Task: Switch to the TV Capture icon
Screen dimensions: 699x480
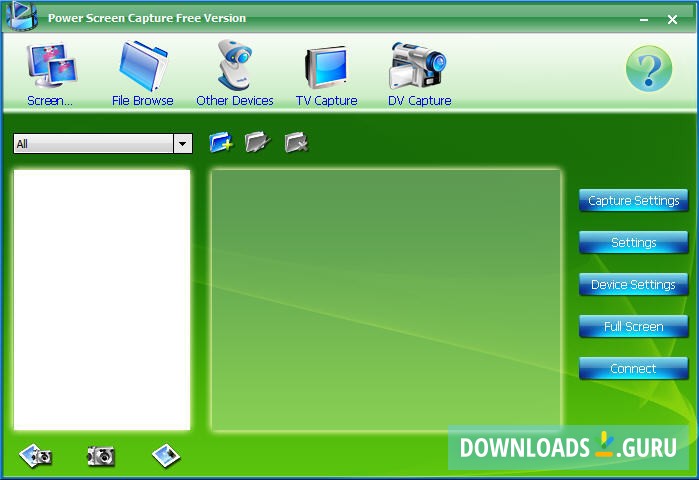Action: point(326,67)
